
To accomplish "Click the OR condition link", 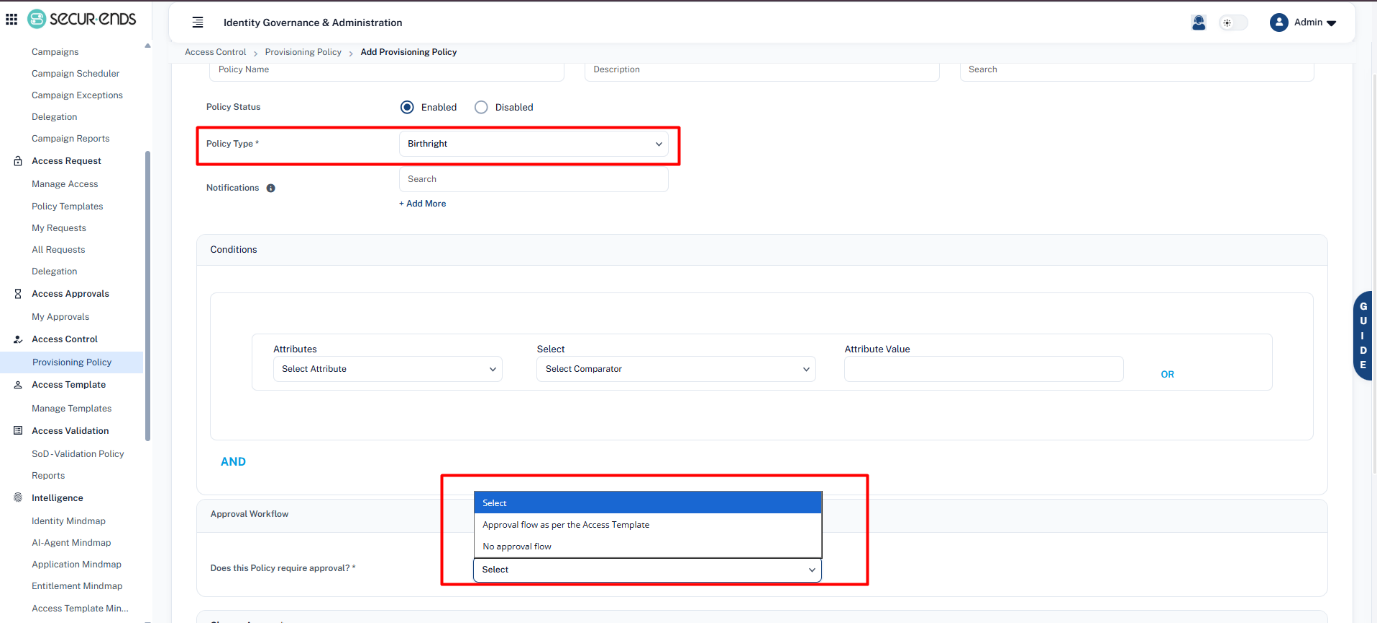I will pyautogui.click(x=1167, y=375).
